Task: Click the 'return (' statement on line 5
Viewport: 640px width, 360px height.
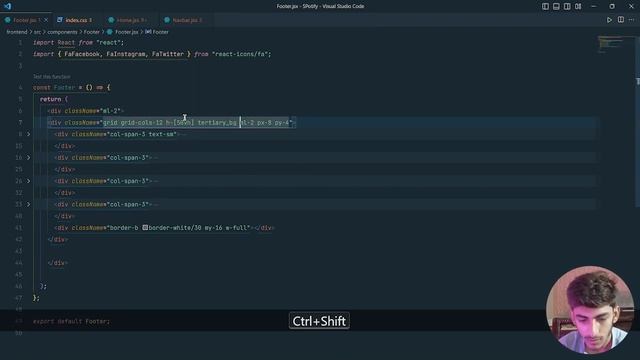Action: [54, 99]
